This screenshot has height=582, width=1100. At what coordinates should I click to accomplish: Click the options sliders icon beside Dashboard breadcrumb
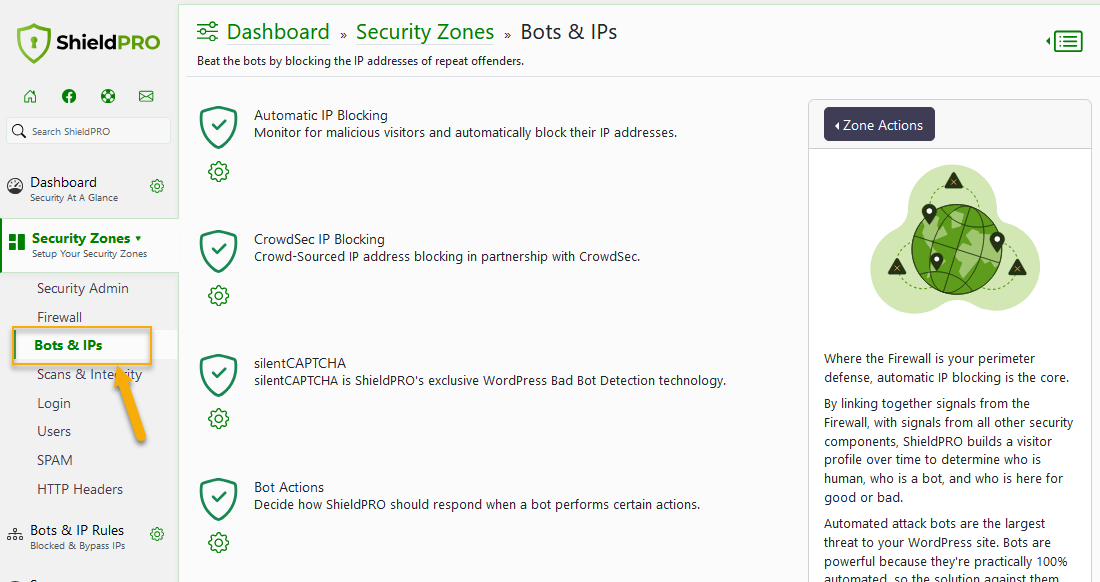(207, 31)
